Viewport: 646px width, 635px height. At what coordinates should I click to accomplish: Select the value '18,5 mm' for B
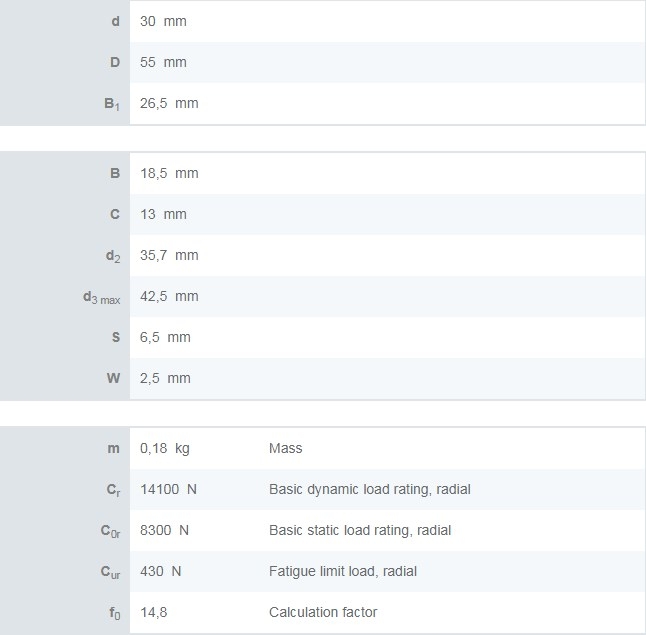coord(169,173)
